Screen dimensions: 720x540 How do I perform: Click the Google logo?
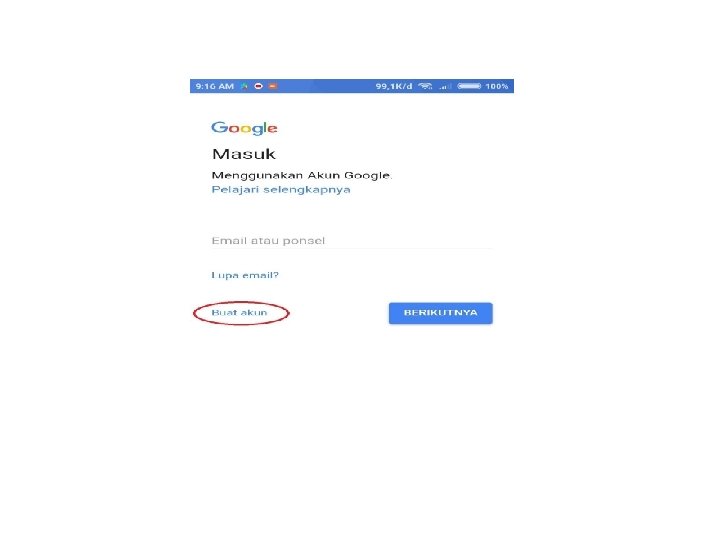tap(244, 128)
